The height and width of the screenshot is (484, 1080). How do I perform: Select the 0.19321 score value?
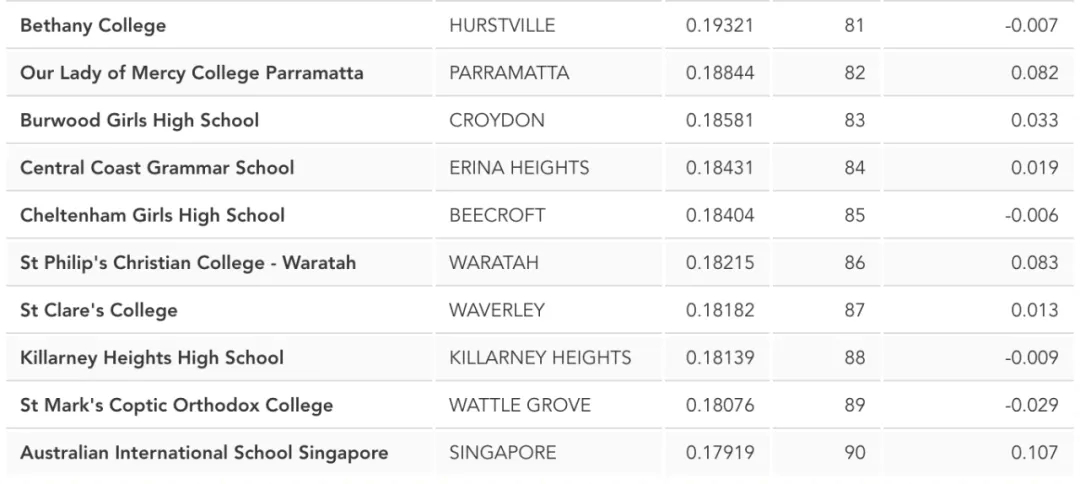coord(720,25)
